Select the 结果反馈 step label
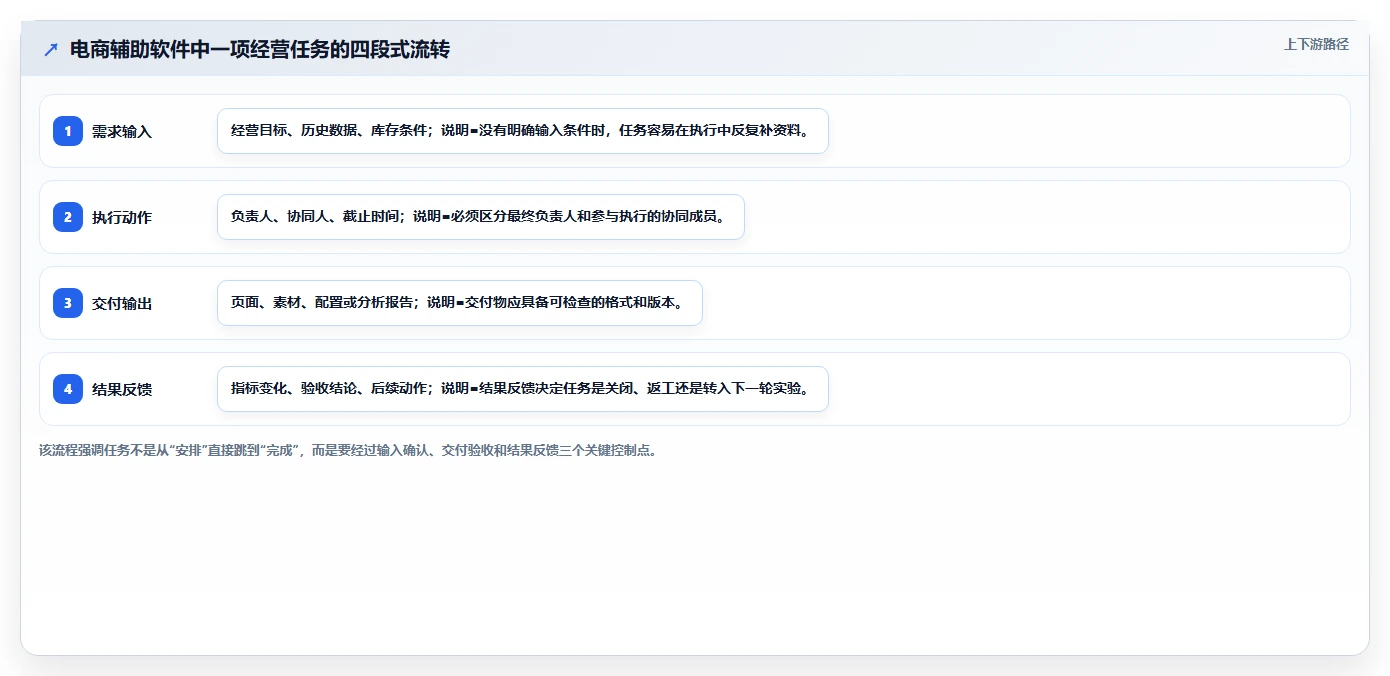This screenshot has height=676, width=1390. [122, 389]
